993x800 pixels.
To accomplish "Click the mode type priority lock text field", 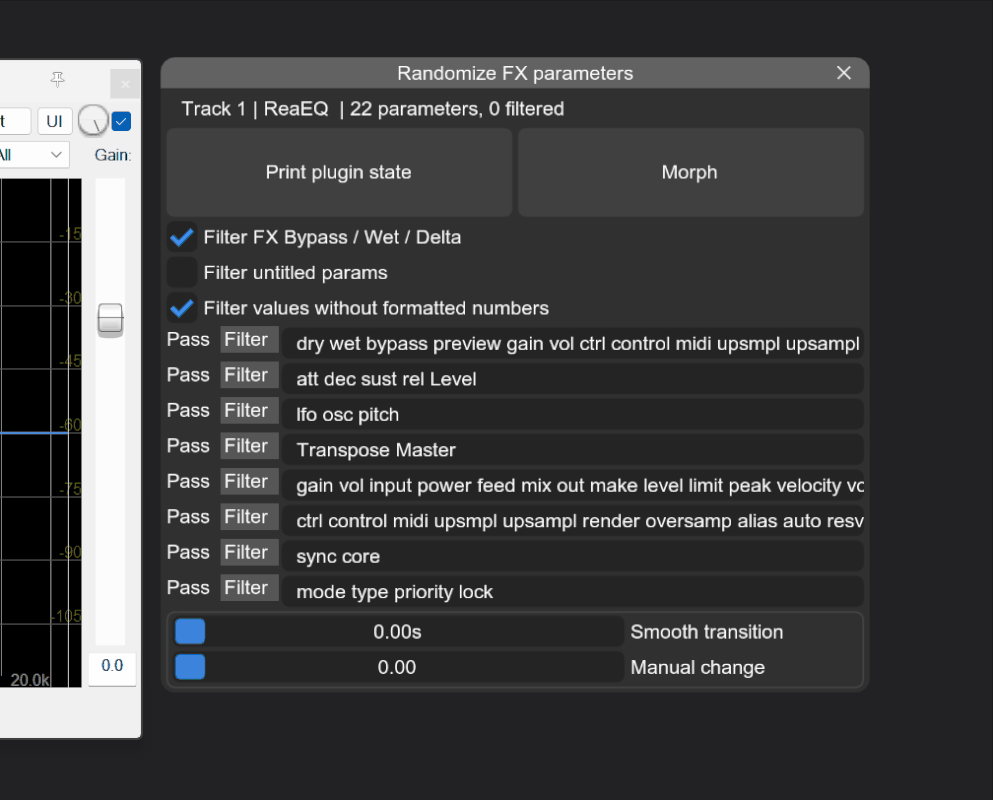I will [x=572, y=592].
